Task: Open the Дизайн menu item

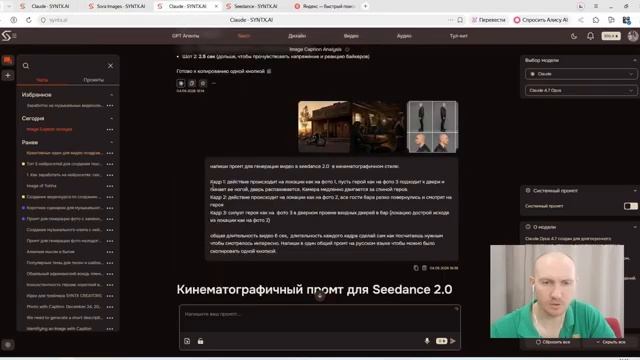Action: pyautogui.click(x=297, y=36)
